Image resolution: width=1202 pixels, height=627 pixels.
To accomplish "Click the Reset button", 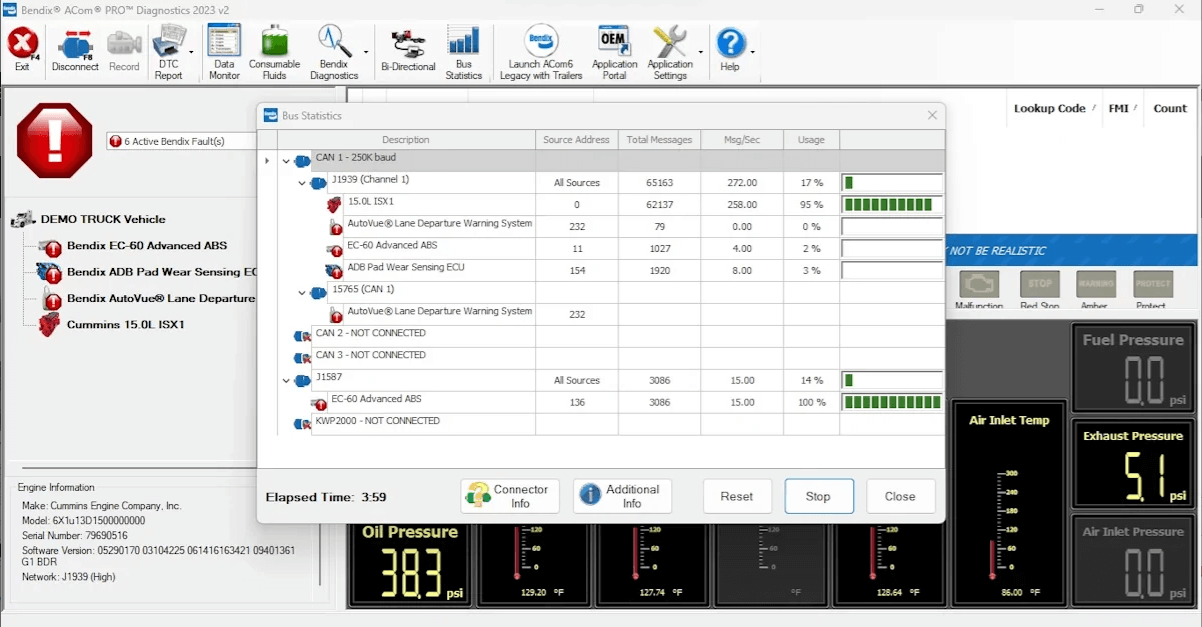I will click(737, 497).
